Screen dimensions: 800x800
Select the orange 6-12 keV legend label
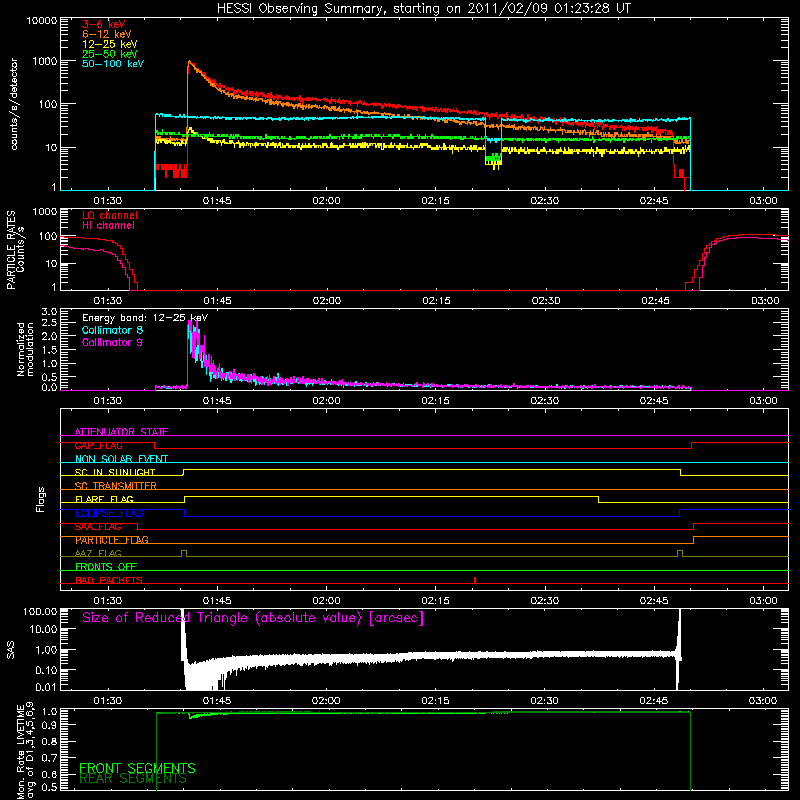pyautogui.click(x=107, y=34)
